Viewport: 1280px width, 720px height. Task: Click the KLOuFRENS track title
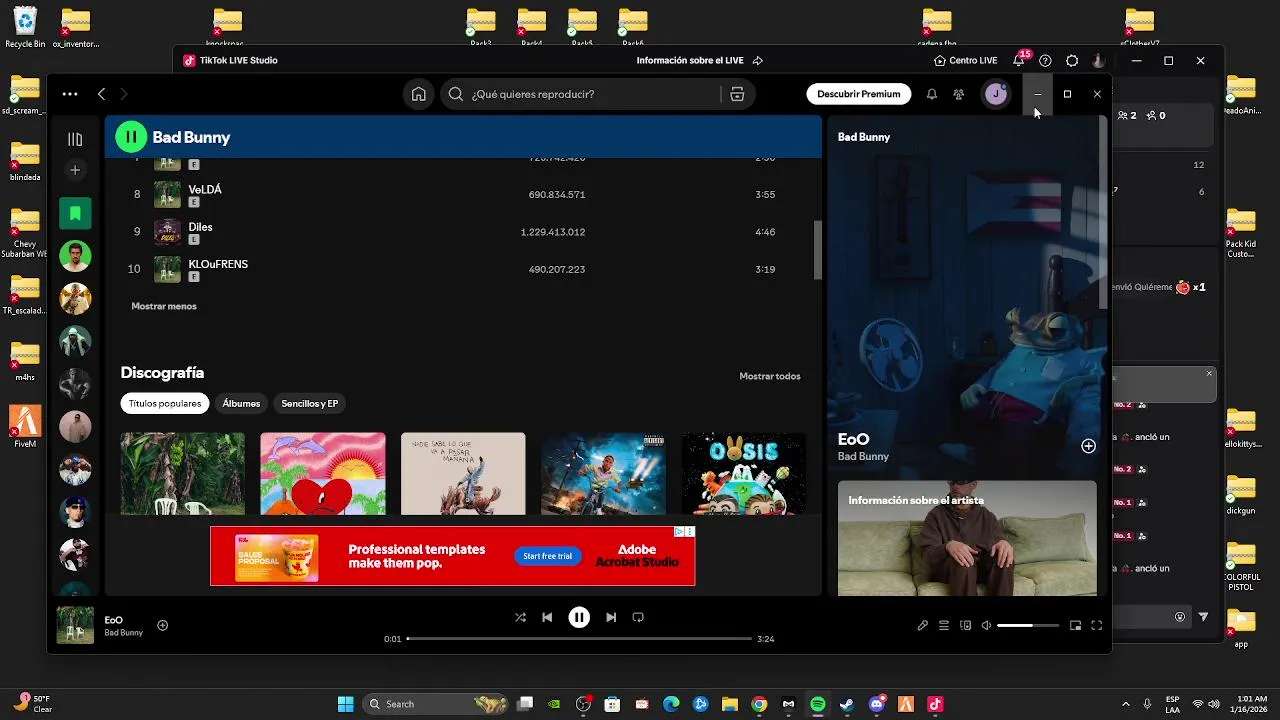218,264
